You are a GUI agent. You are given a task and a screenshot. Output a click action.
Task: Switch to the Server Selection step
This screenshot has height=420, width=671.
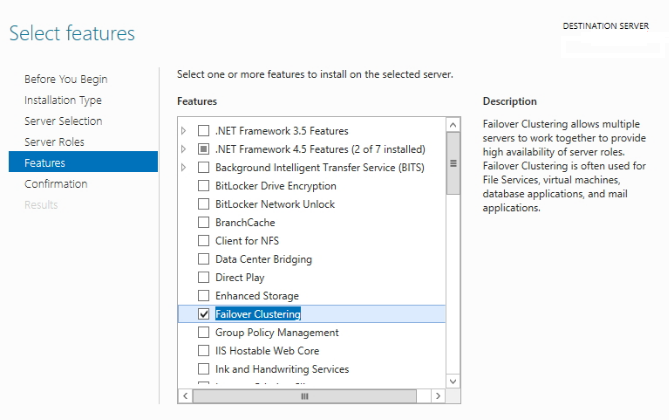tap(63, 121)
